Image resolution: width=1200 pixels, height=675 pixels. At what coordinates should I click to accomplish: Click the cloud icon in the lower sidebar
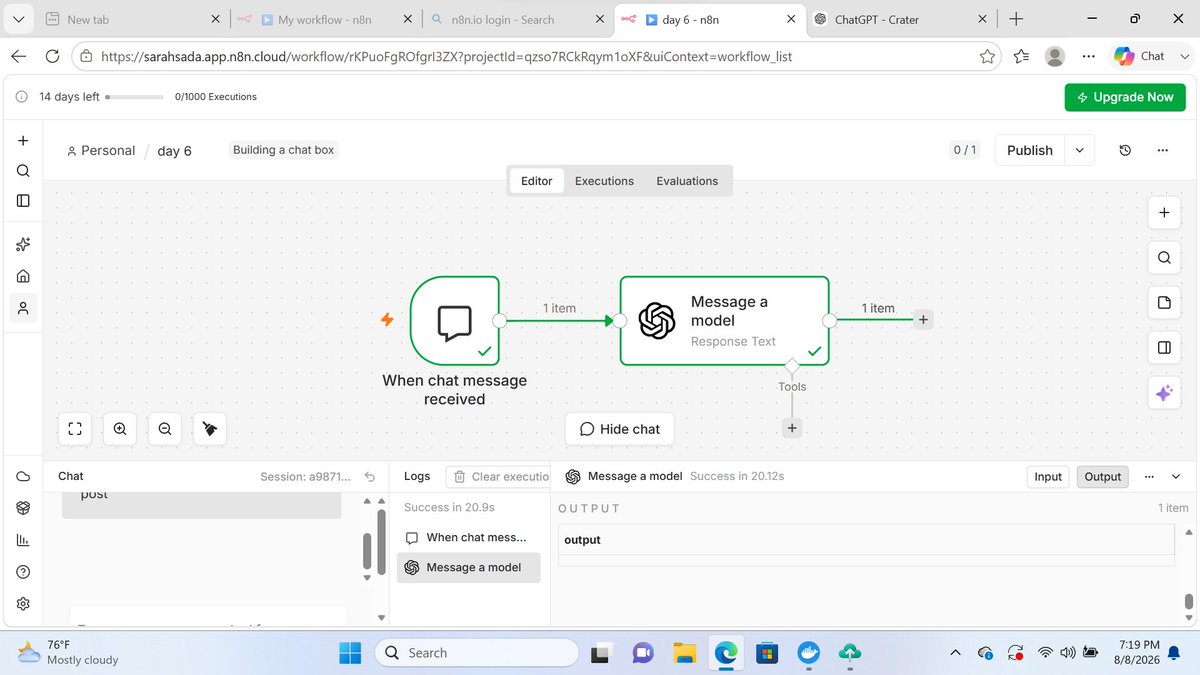pyautogui.click(x=23, y=476)
